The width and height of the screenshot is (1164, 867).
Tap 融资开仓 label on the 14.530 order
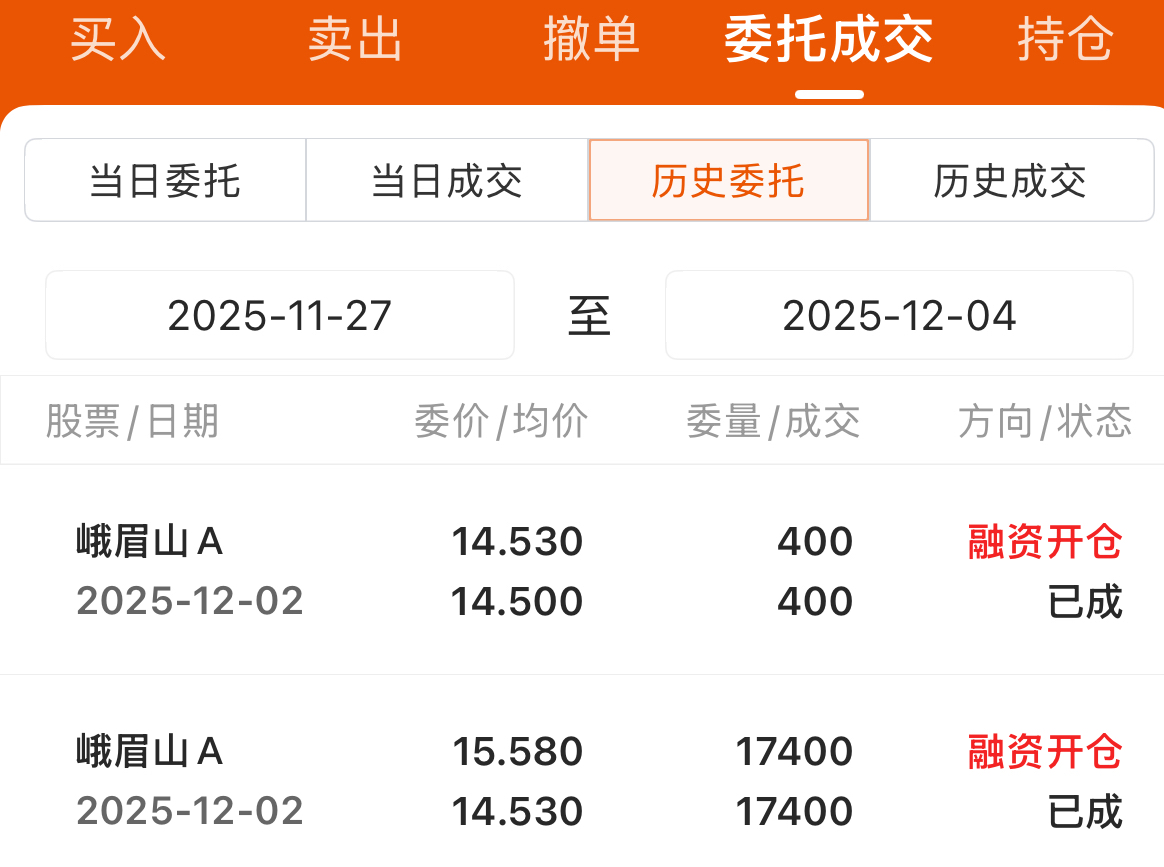tap(1045, 542)
